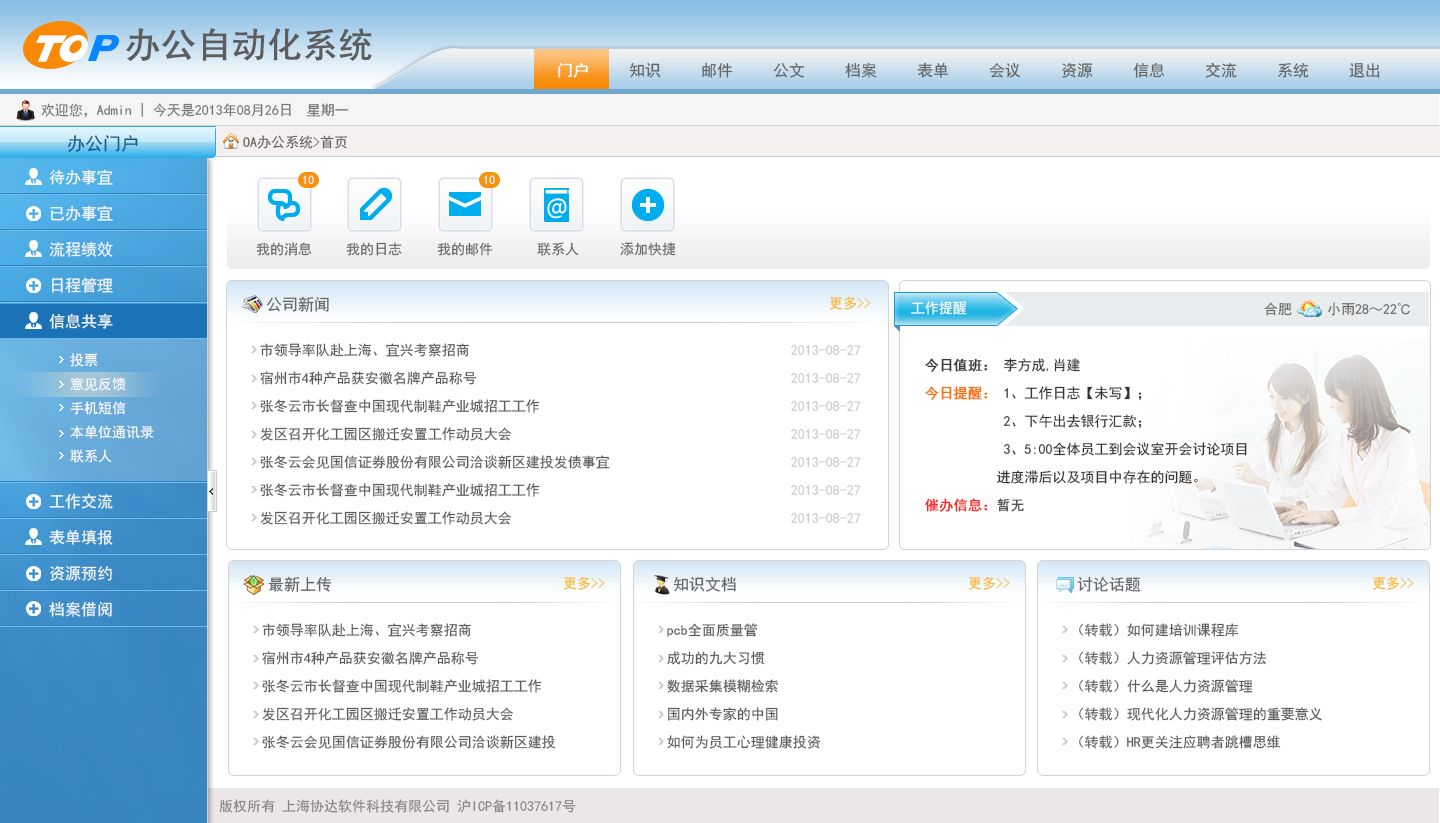
Task: Open the 资源 top menu
Action: tap(1077, 70)
